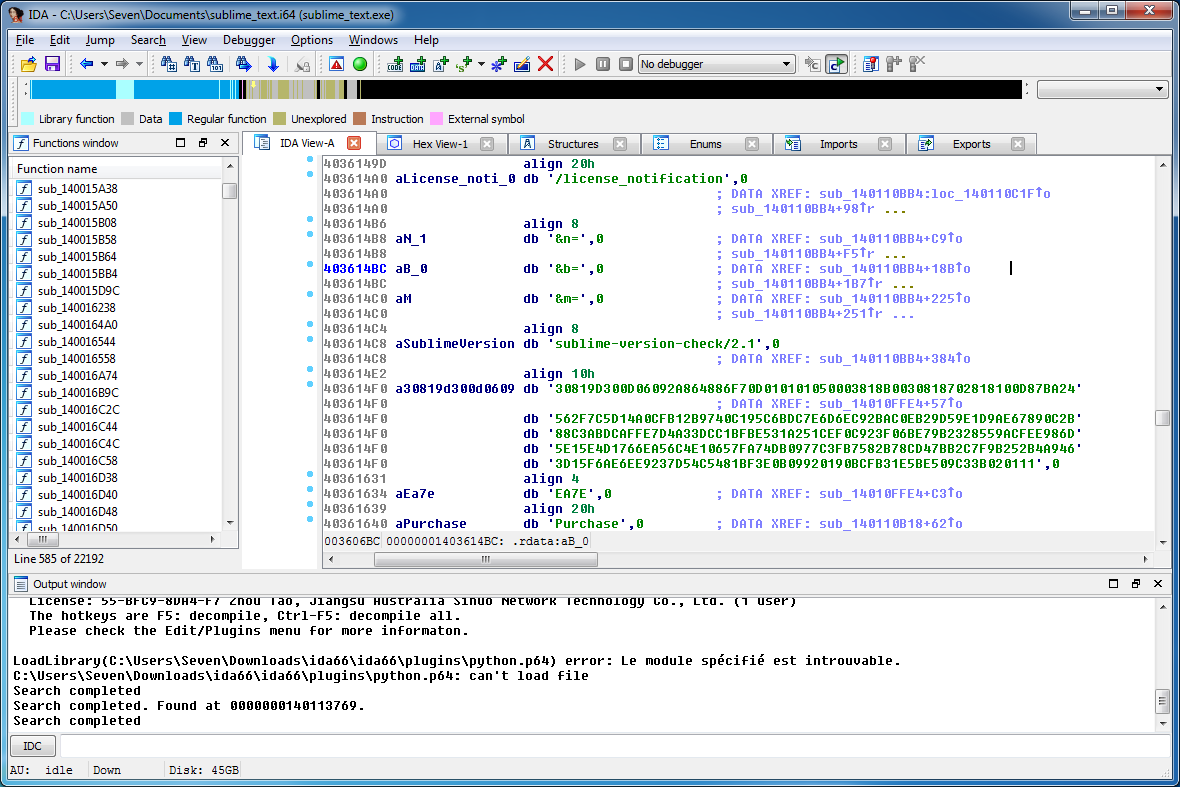Screen dimensions: 1180x787
Task: Click the red triangle warning toolbar icon
Action: click(336, 64)
